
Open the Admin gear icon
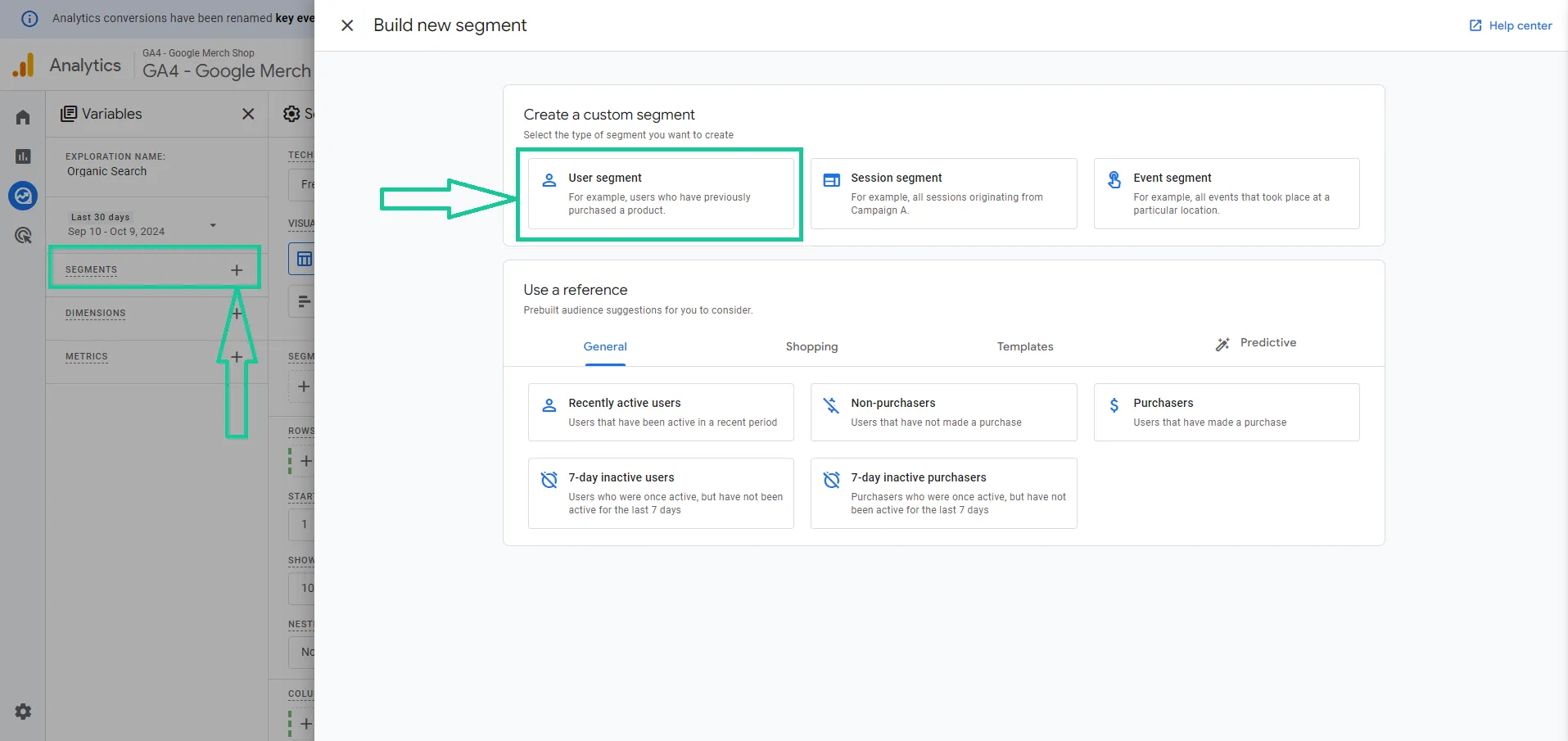[23, 712]
